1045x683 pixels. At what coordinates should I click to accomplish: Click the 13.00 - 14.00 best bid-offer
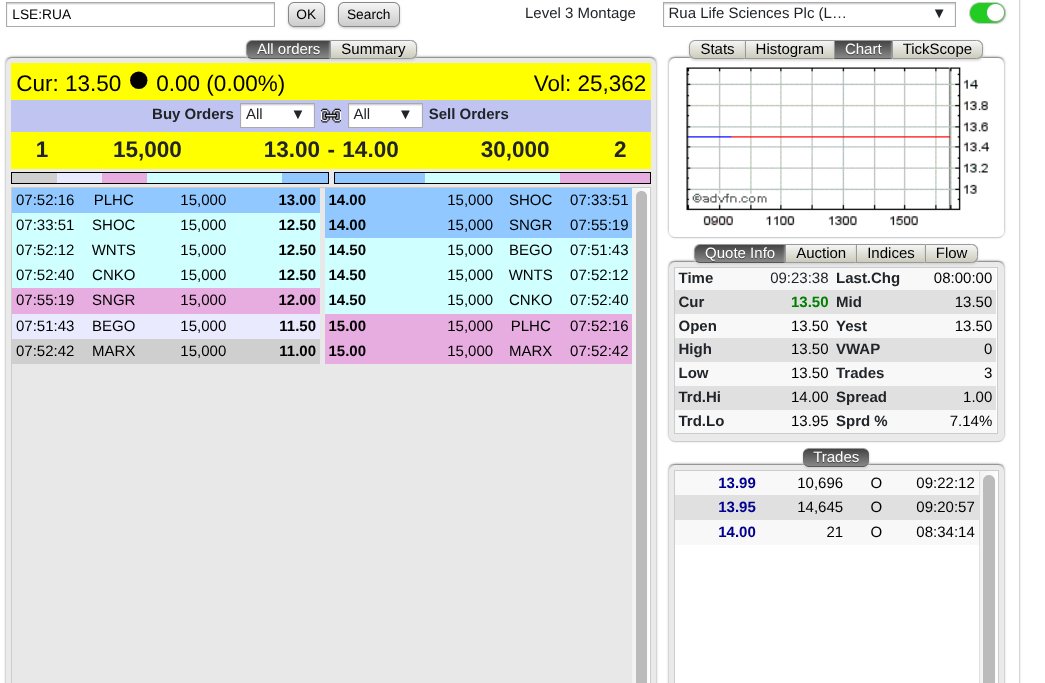(x=331, y=150)
